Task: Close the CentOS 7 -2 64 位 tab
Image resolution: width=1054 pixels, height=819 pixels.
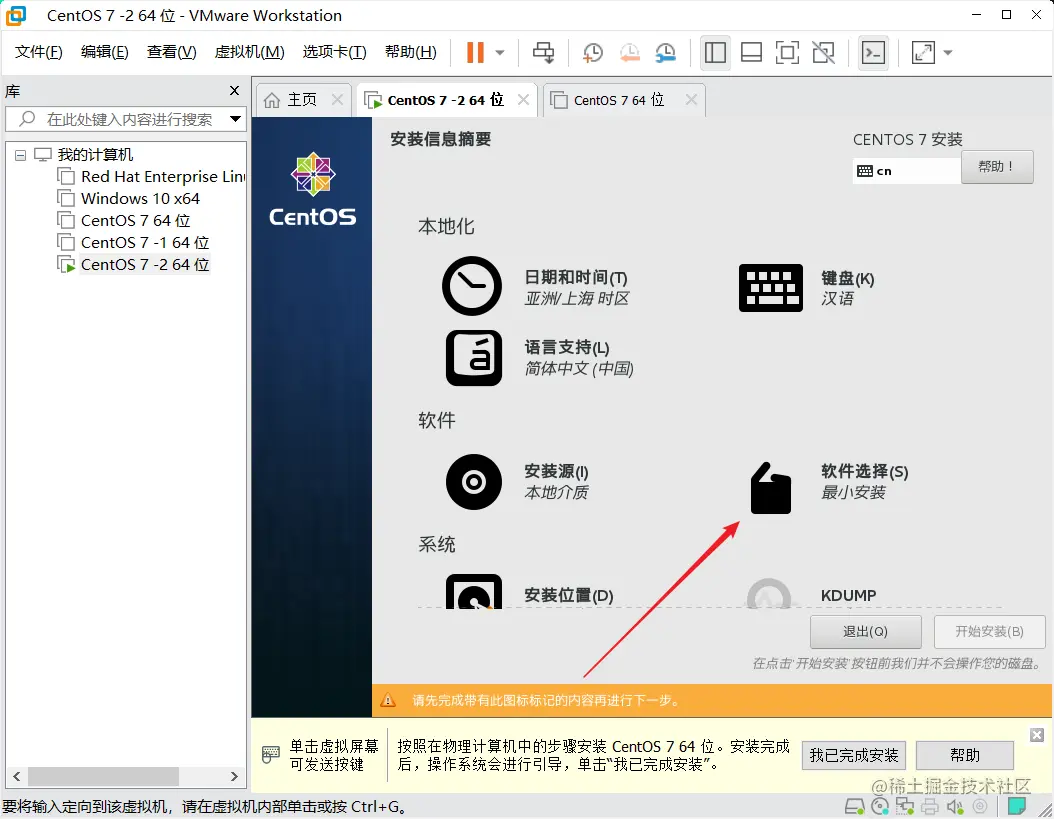Action: (523, 100)
